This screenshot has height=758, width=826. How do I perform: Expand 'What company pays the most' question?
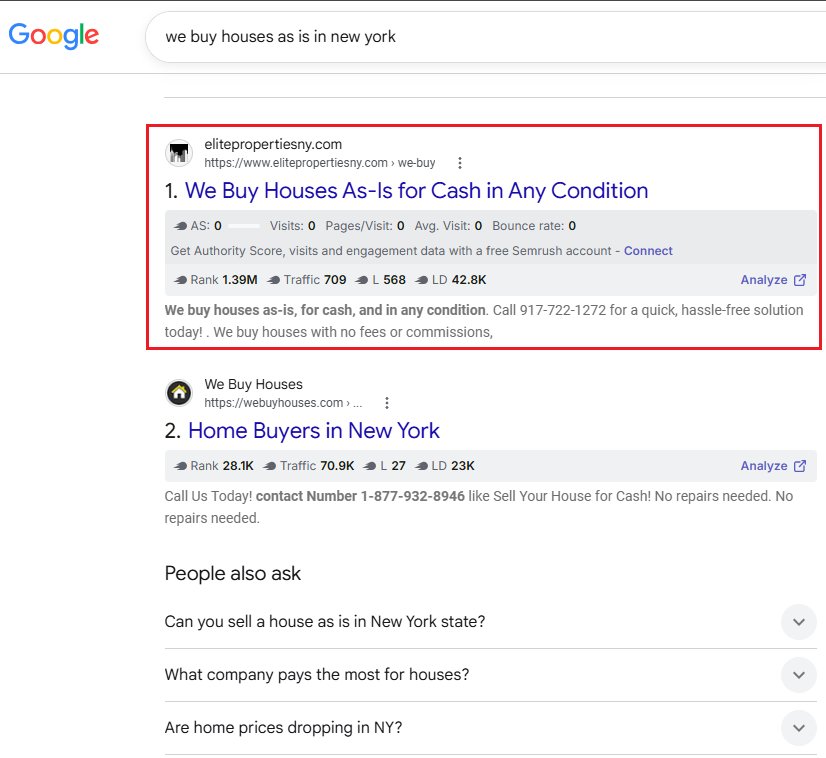click(799, 675)
